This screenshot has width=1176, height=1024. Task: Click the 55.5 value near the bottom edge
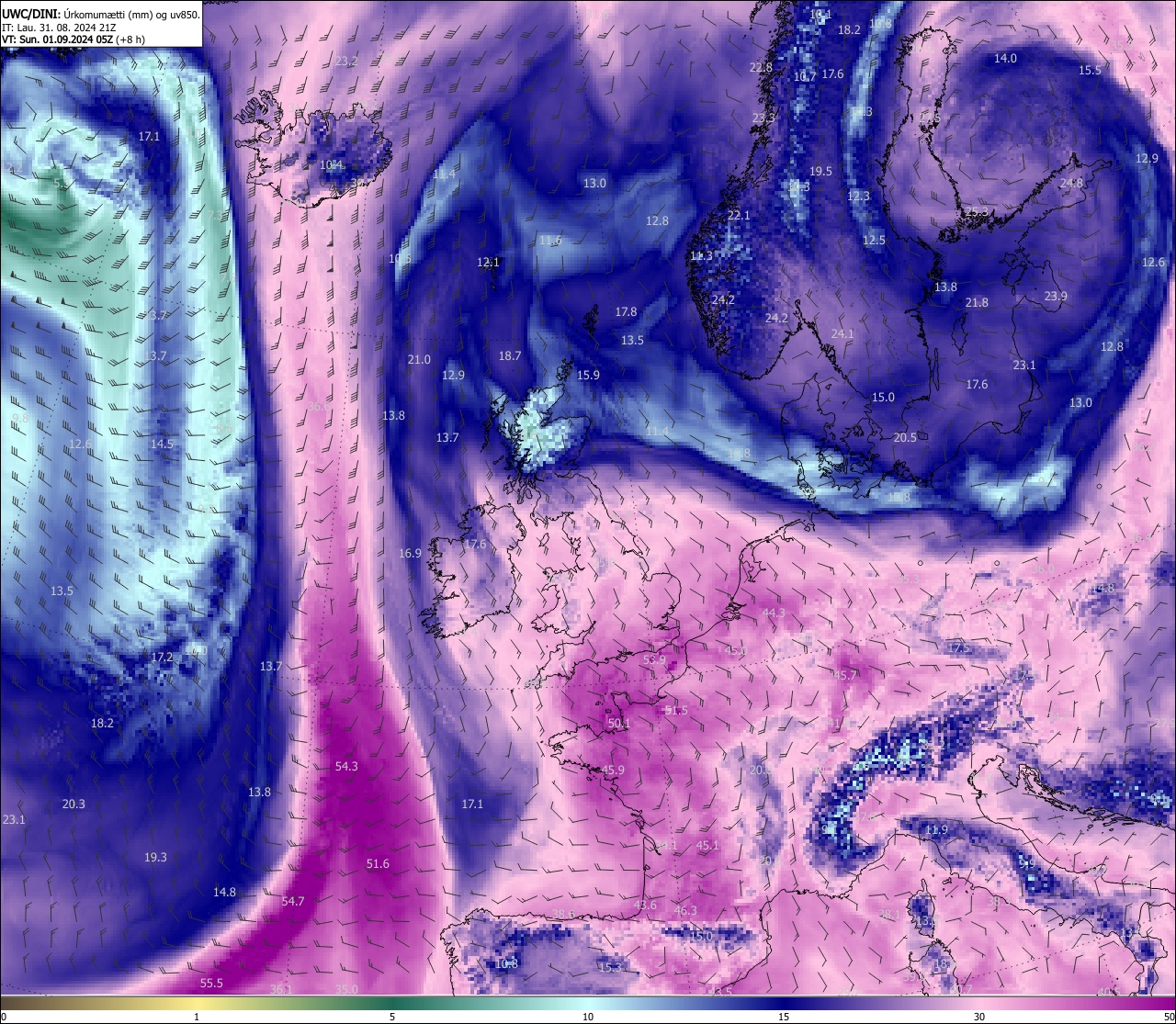click(x=211, y=983)
